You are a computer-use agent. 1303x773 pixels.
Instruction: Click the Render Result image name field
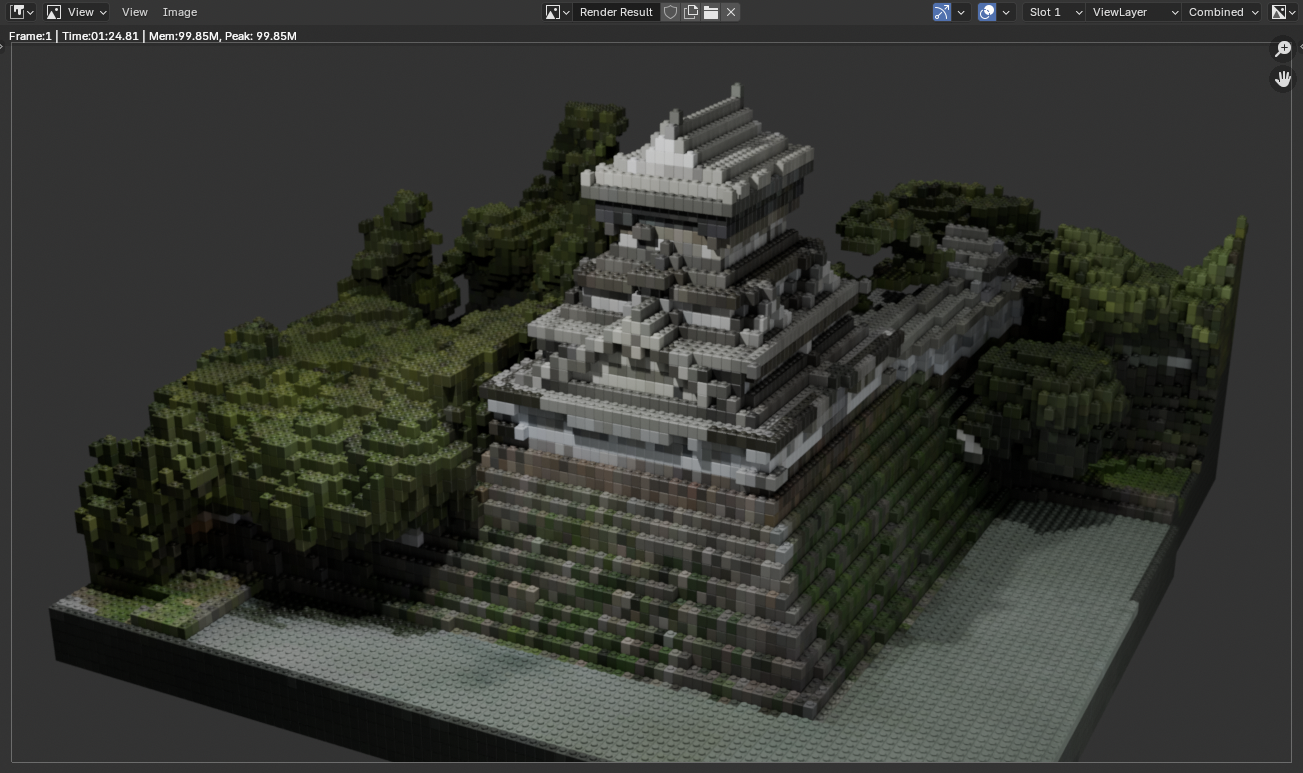[616, 12]
